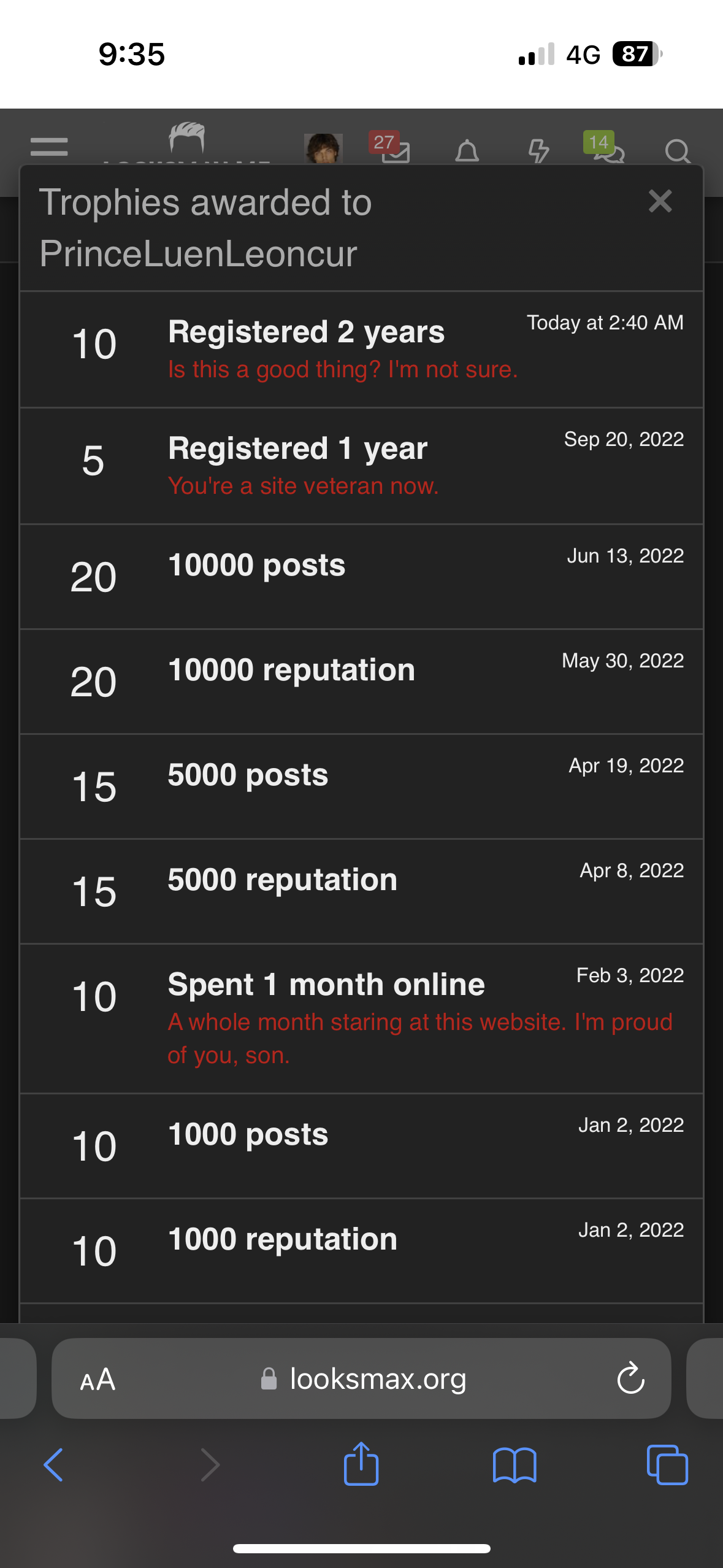Select the Spent 1 month online trophy

coord(361,1018)
